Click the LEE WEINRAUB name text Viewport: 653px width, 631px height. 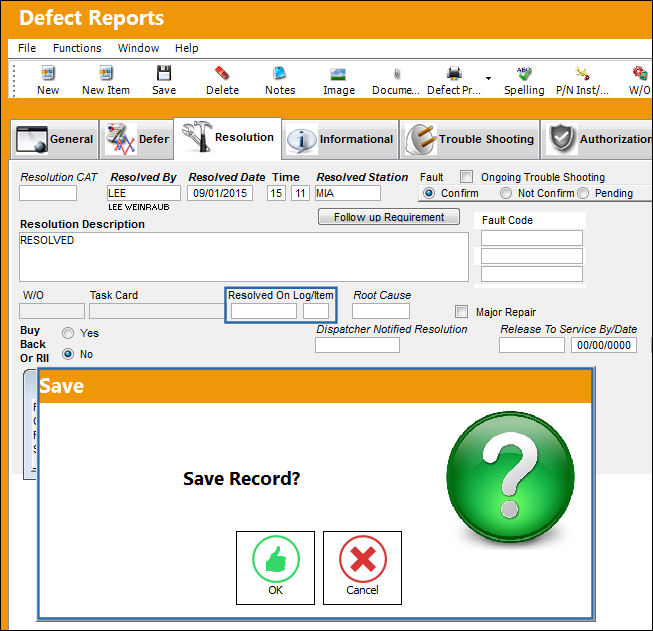[x=139, y=207]
